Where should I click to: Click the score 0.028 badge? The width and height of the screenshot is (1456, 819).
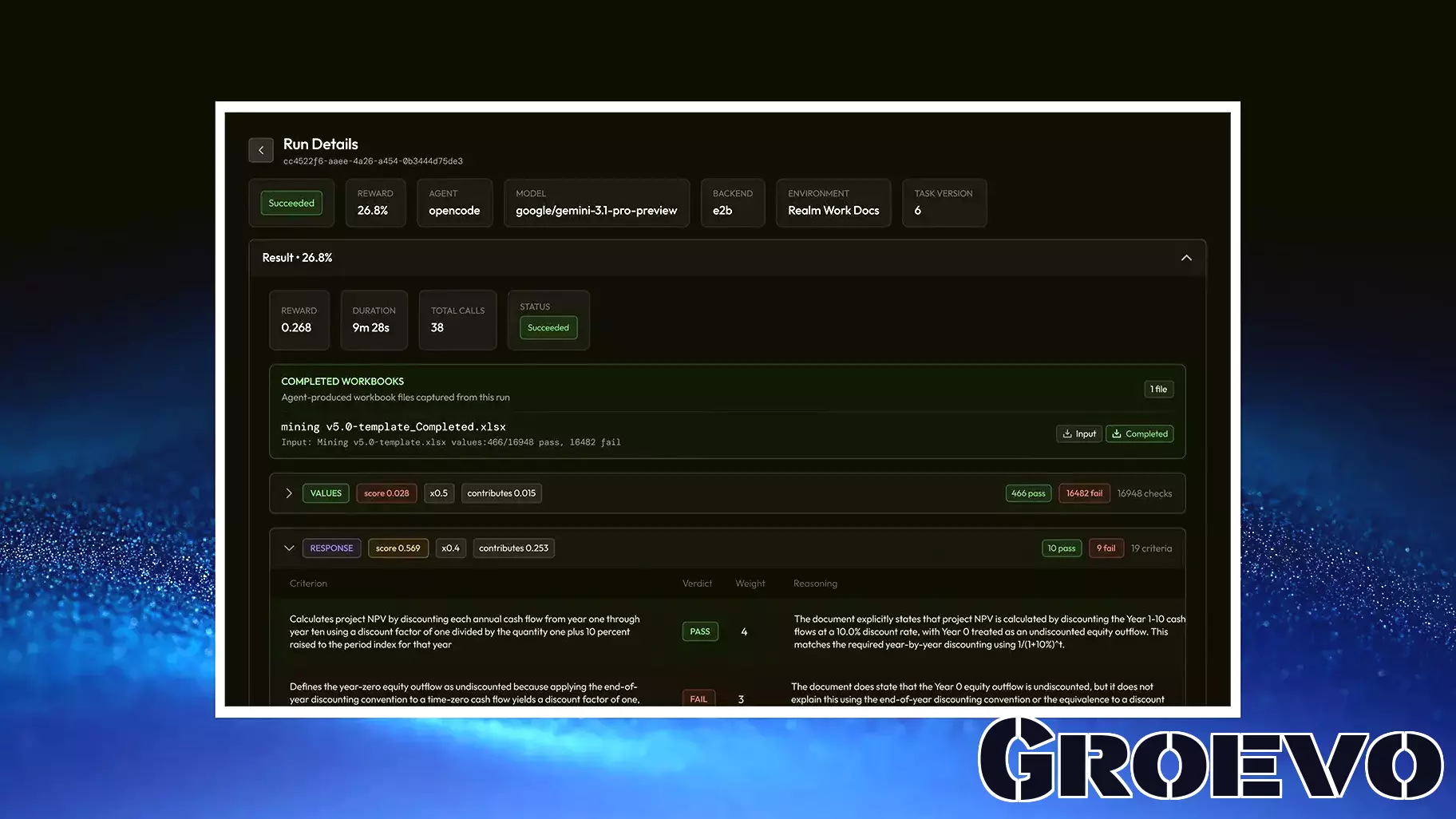(x=386, y=493)
